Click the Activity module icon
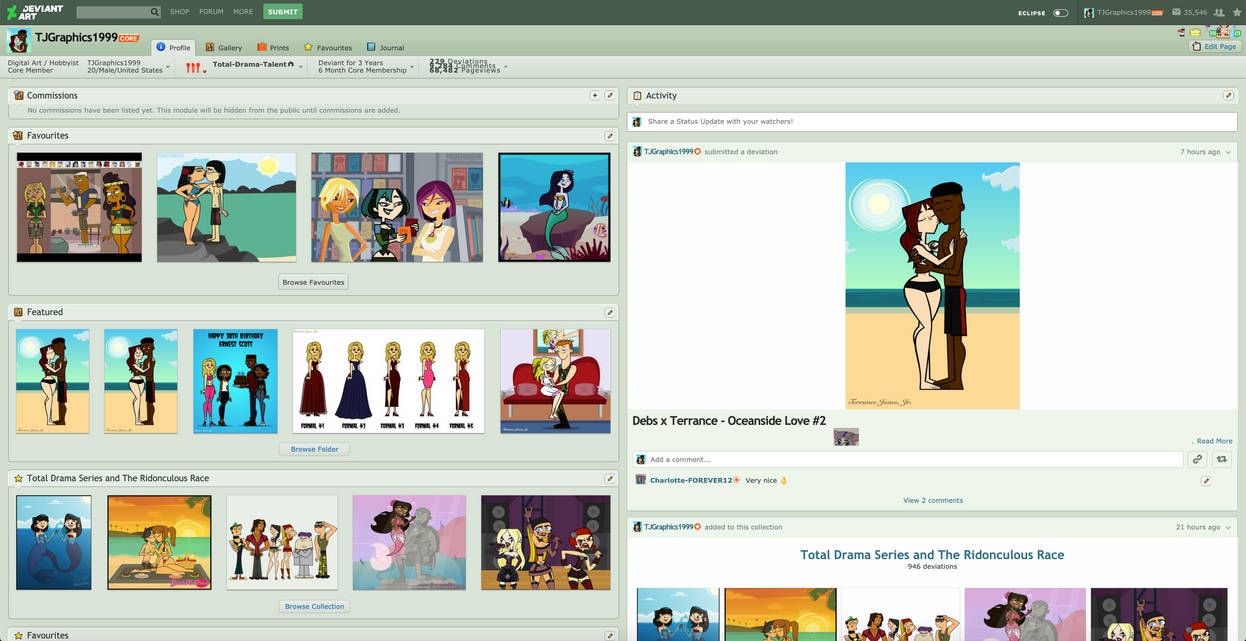1246x641 pixels. click(637, 96)
